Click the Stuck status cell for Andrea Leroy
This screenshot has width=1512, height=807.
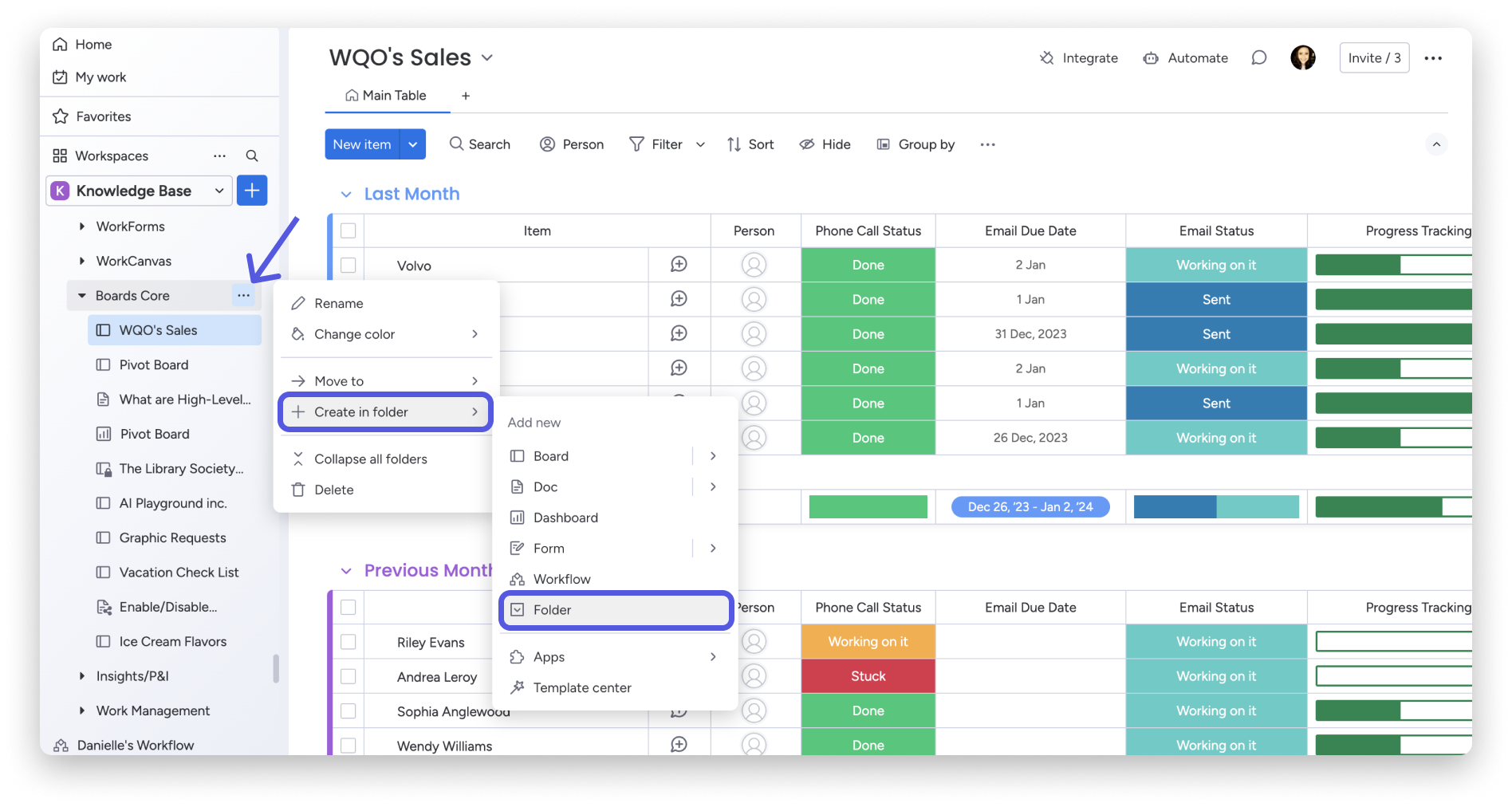pos(868,676)
